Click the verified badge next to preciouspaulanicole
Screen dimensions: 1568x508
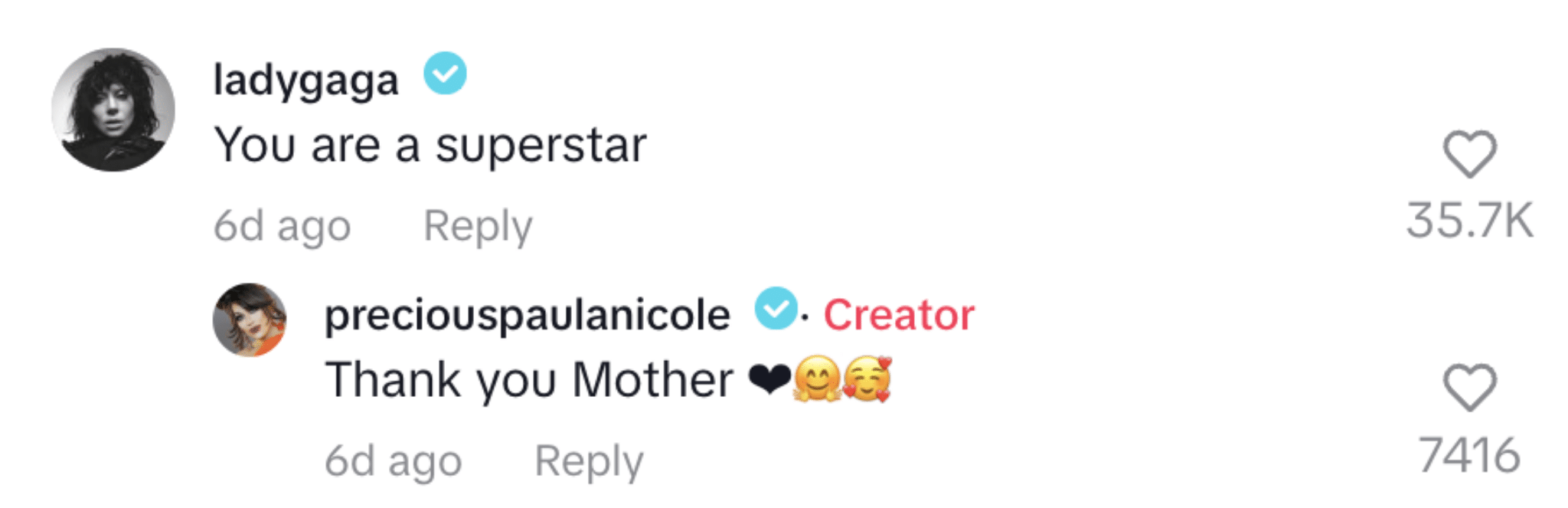point(775,313)
